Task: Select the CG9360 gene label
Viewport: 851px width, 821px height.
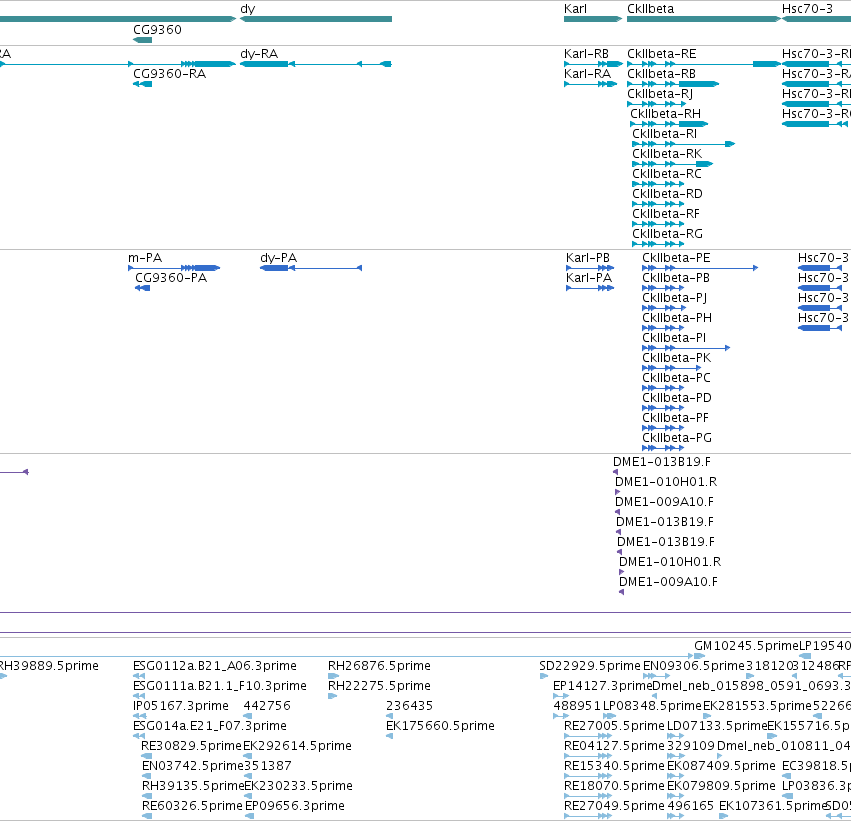Action: [x=157, y=30]
